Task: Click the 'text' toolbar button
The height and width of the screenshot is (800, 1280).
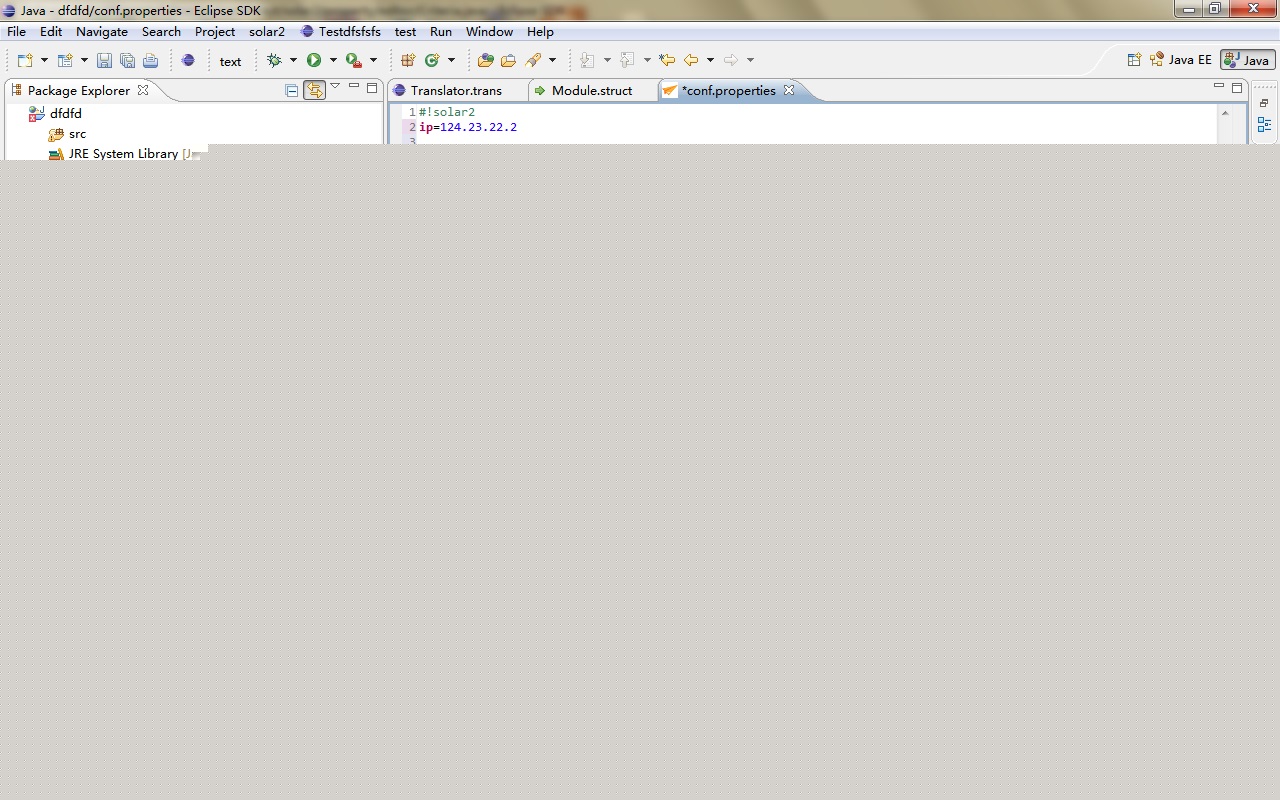Action: (231, 61)
